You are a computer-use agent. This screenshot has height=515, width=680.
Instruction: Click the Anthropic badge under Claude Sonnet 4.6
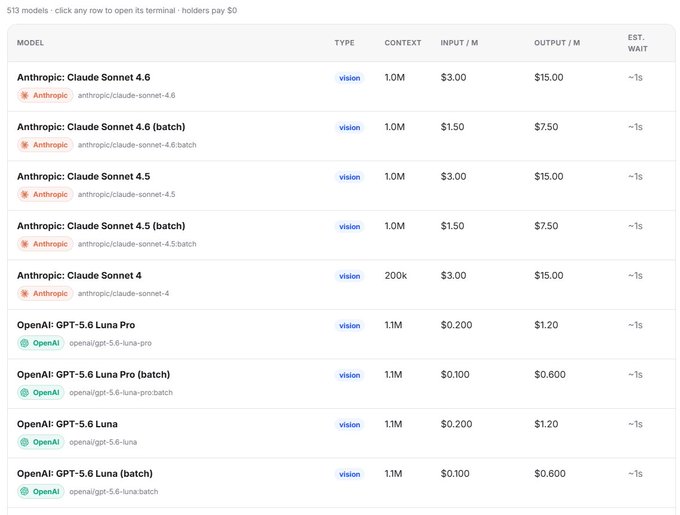pos(45,95)
